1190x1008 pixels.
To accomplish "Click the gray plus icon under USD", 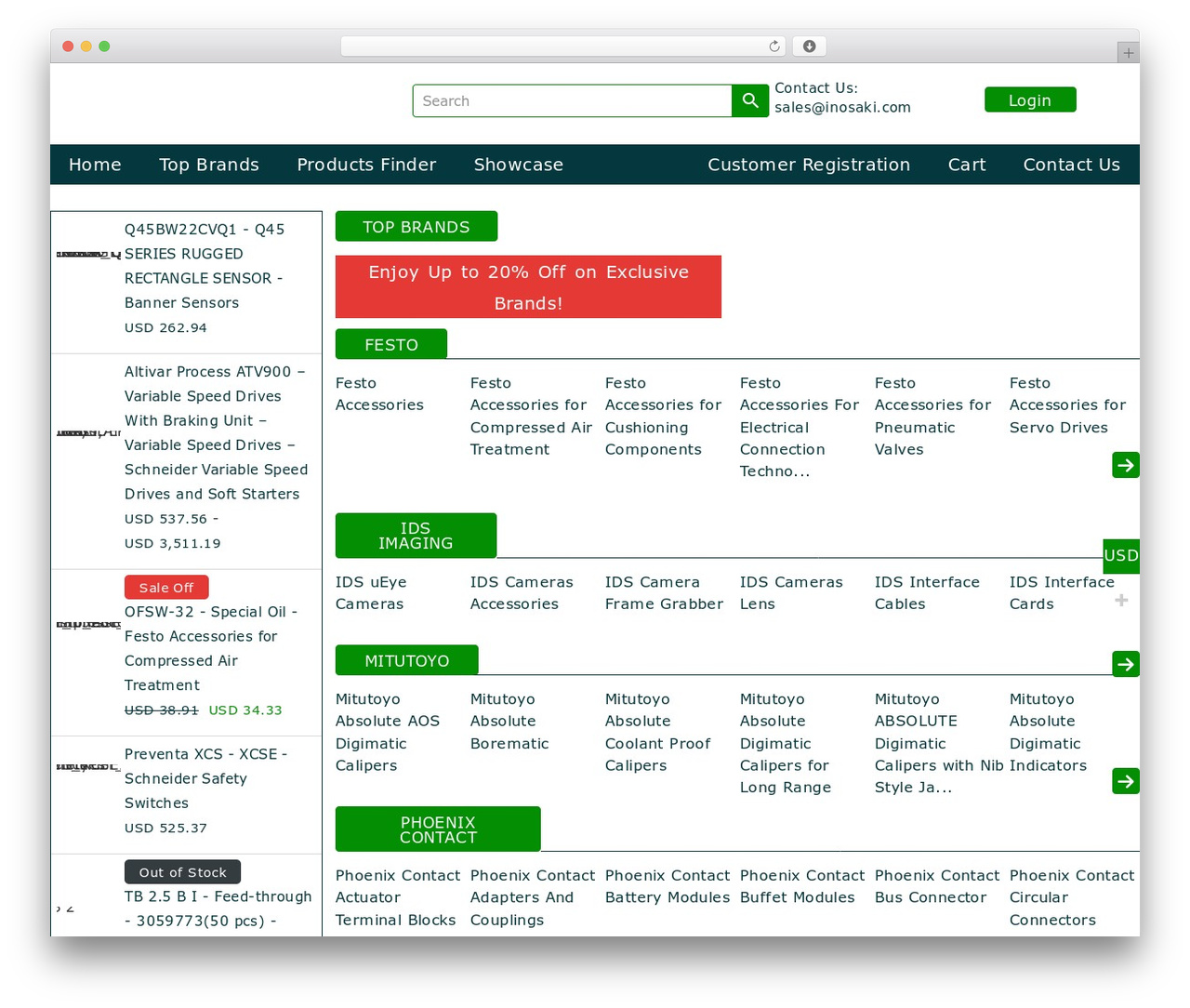I will point(1121,601).
